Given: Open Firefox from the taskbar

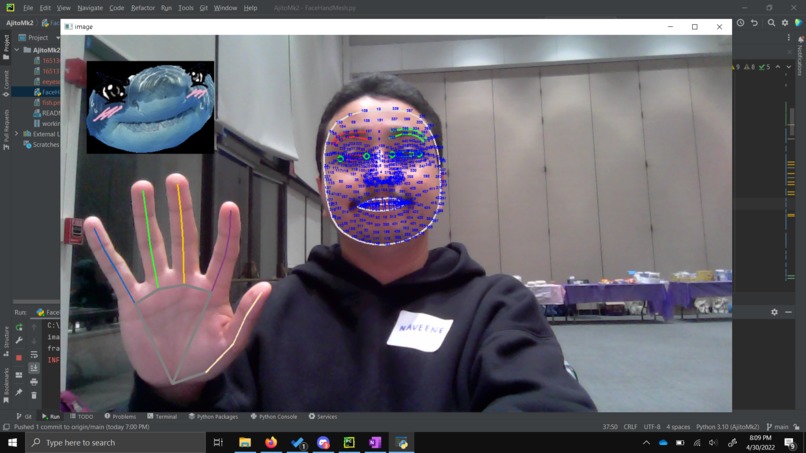Looking at the screenshot, I should (x=271, y=442).
